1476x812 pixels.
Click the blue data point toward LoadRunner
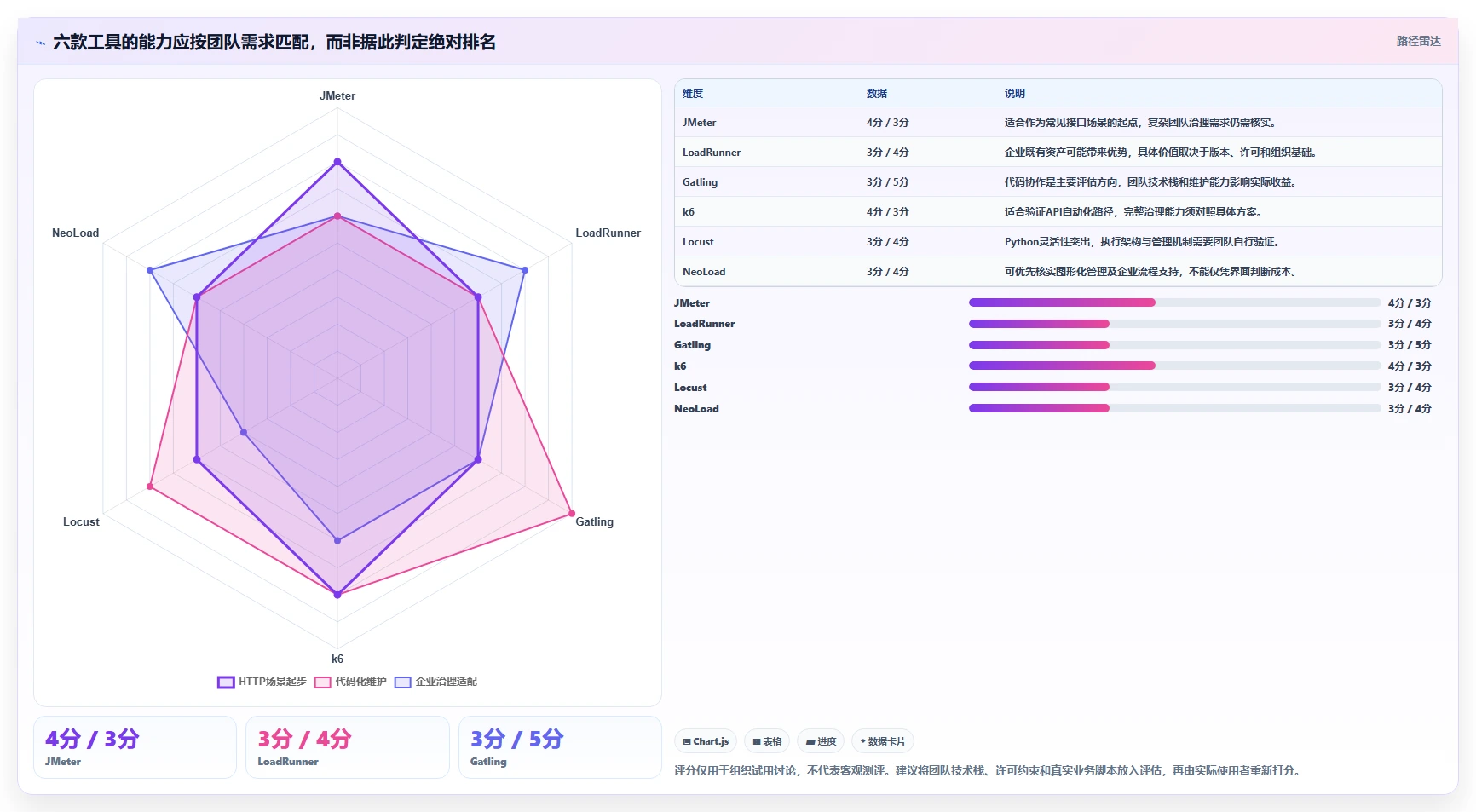(525, 270)
